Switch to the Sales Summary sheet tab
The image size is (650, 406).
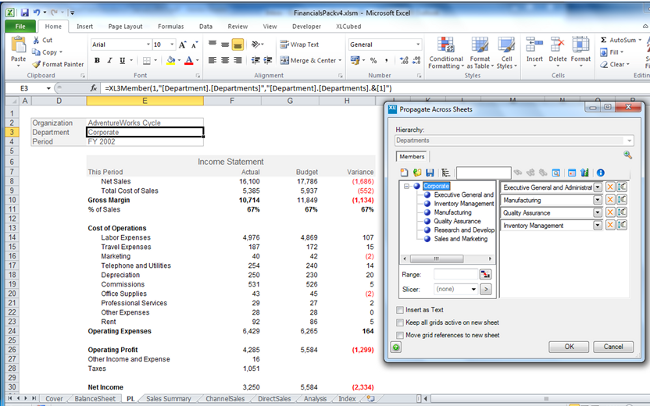(168, 398)
